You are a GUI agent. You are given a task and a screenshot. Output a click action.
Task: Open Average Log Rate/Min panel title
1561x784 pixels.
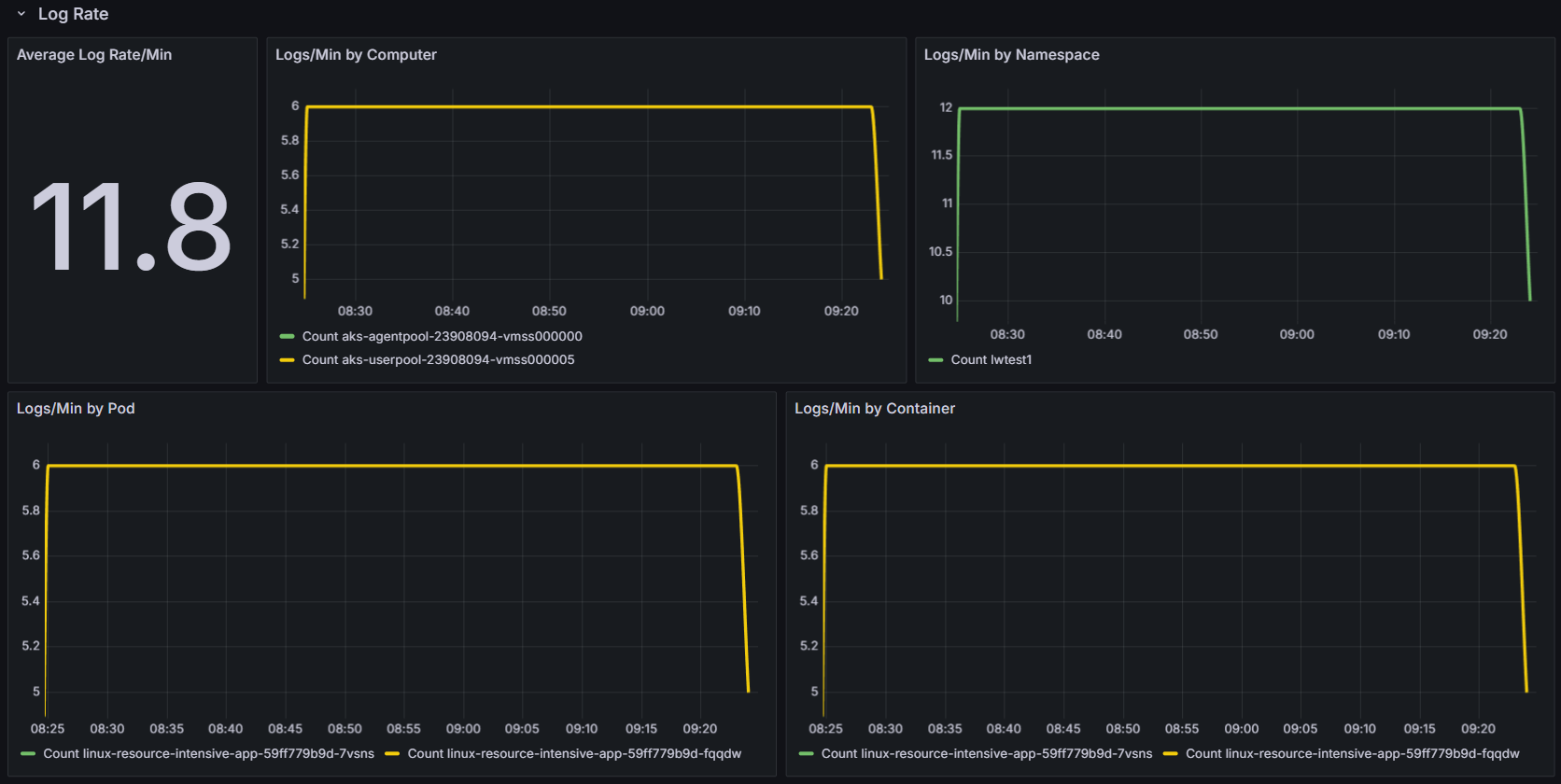point(94,55)
